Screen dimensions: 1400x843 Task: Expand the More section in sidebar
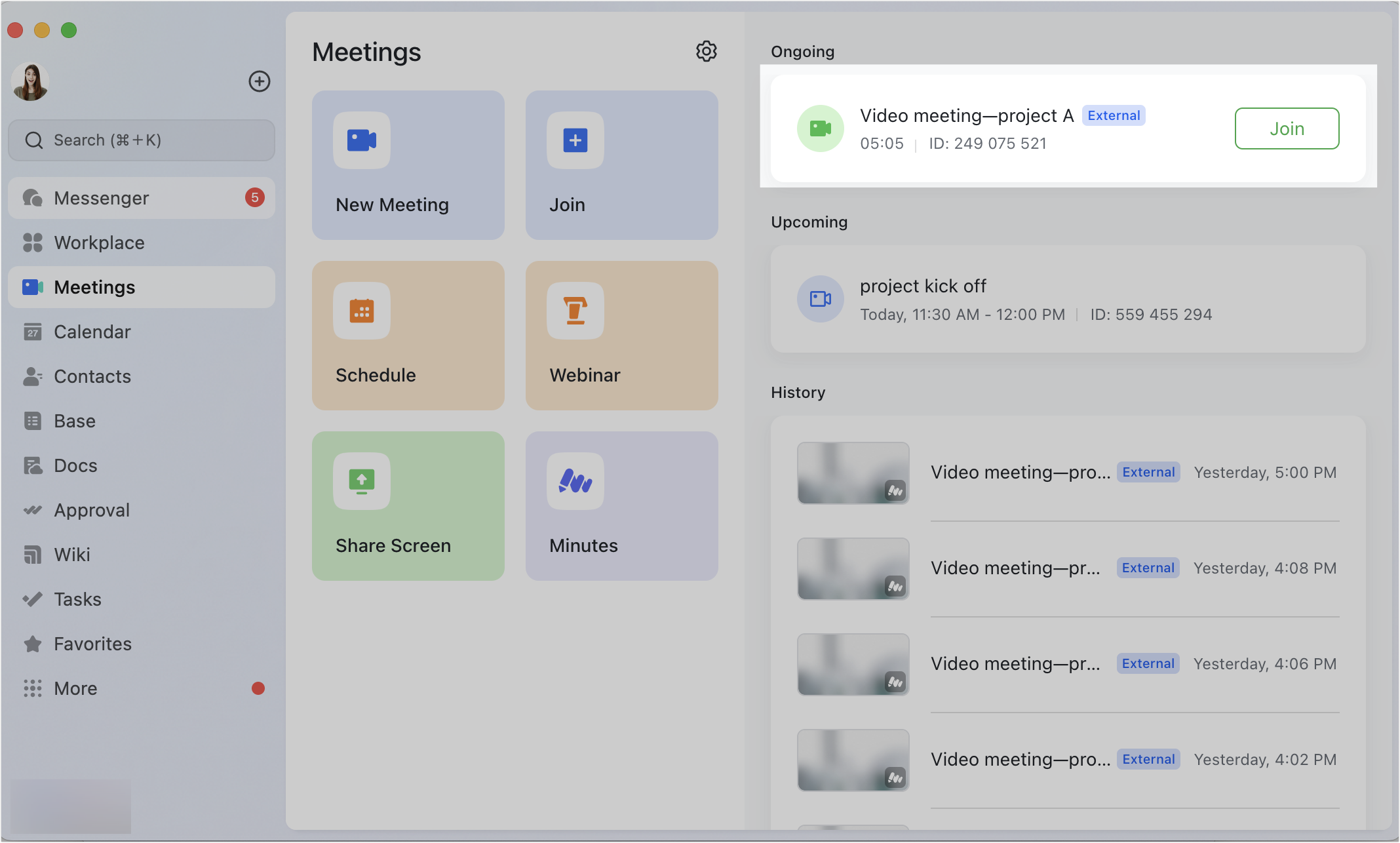tap(74, 688)
